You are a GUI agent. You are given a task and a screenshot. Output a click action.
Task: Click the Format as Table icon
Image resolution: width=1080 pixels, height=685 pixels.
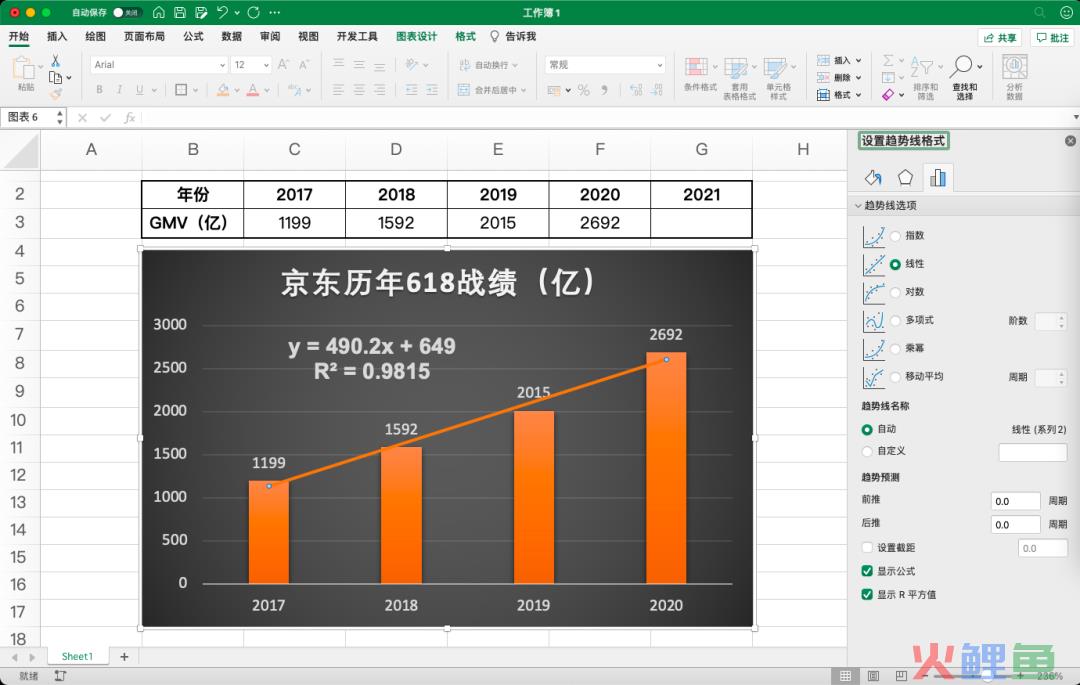tap(736, 67)
